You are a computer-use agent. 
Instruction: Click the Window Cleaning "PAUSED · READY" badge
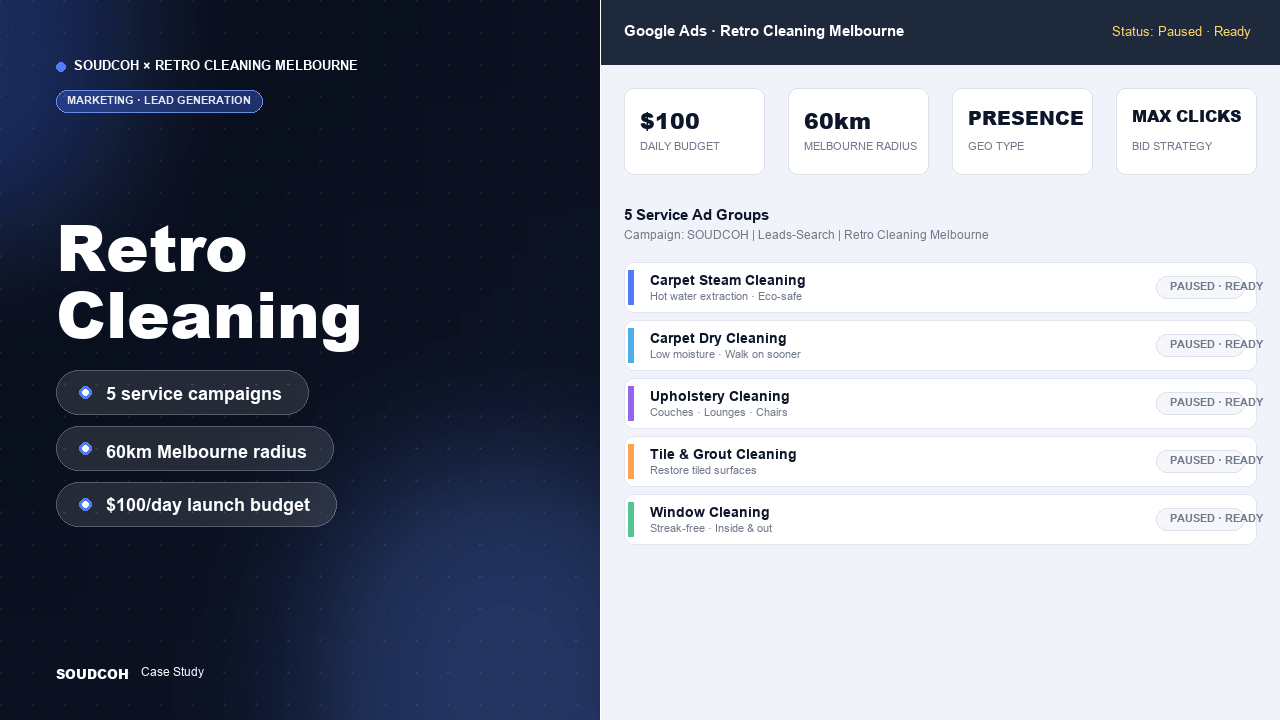[x=1201, y=519]
